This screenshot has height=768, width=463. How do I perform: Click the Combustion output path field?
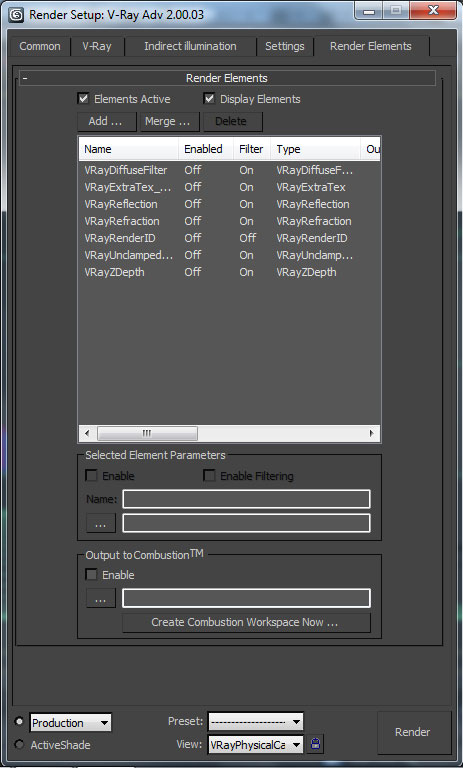point(246,598)
